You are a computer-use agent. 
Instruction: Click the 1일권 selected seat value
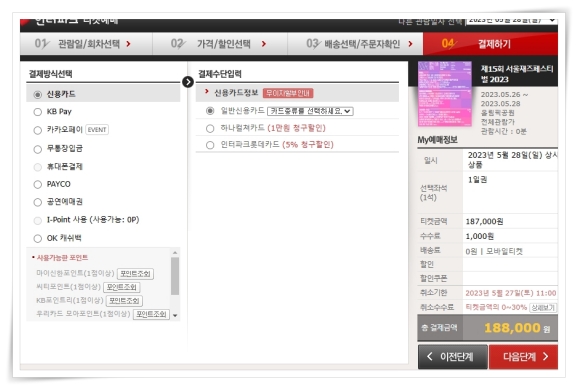(477, 180)
